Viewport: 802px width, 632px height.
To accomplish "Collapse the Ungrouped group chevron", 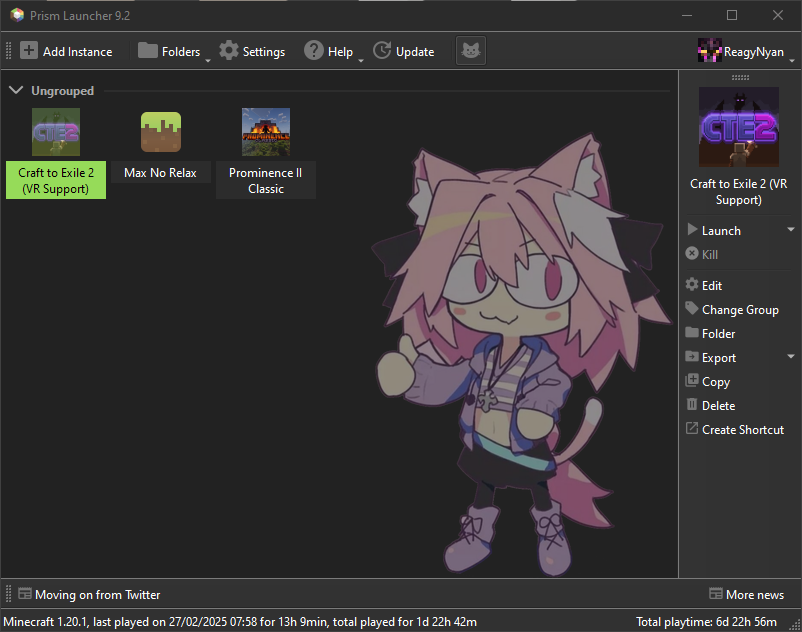I will tap(16, 91).
